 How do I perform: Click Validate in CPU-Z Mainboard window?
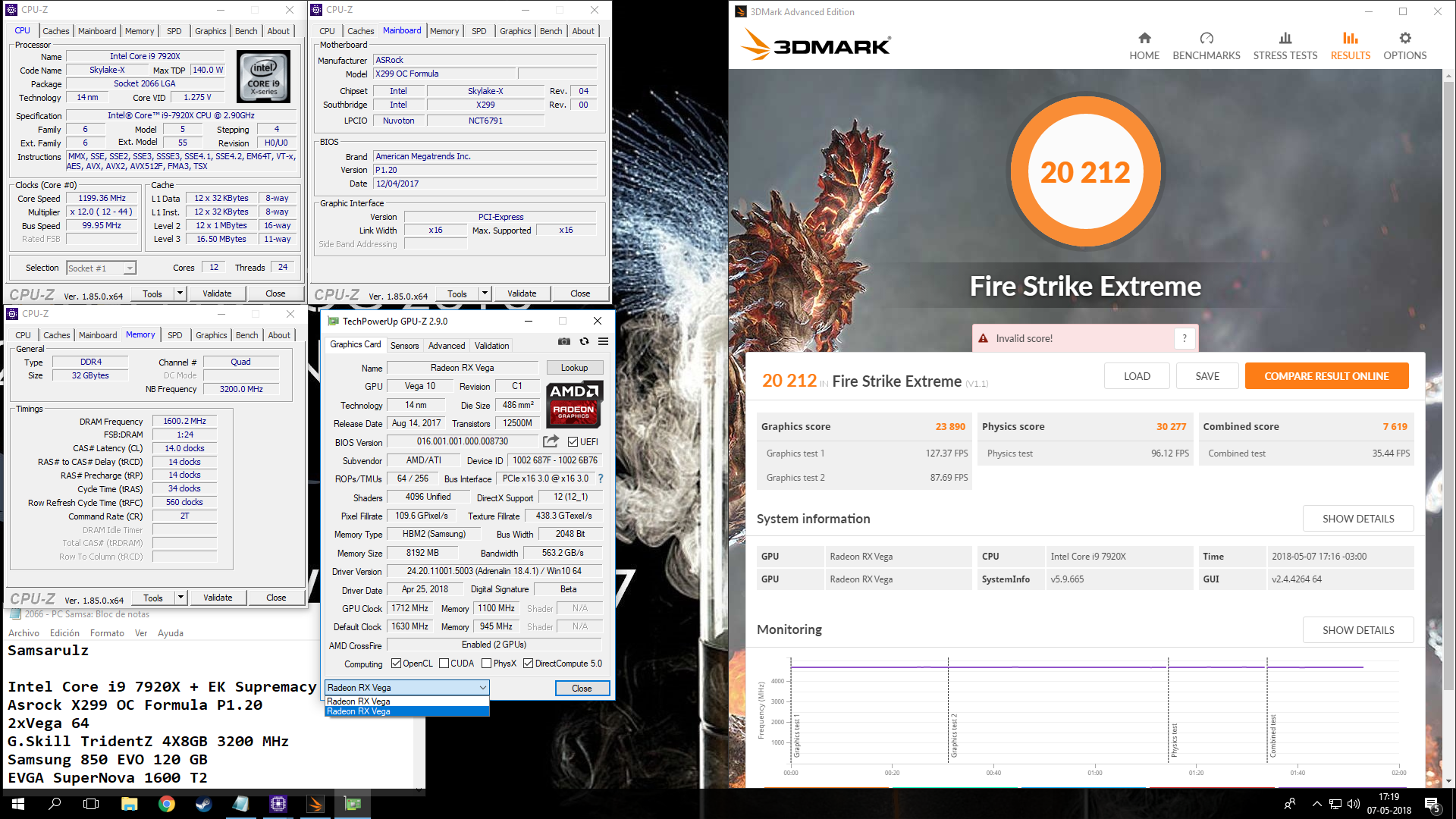522,293
